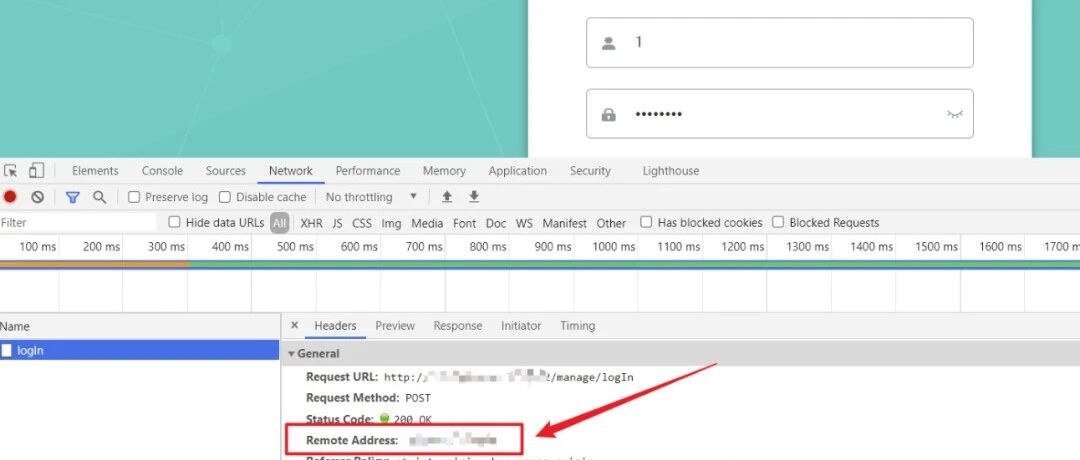Open the Initiator subtab
The width and height of the screenshot is (1080, 460).
(521, 326)
